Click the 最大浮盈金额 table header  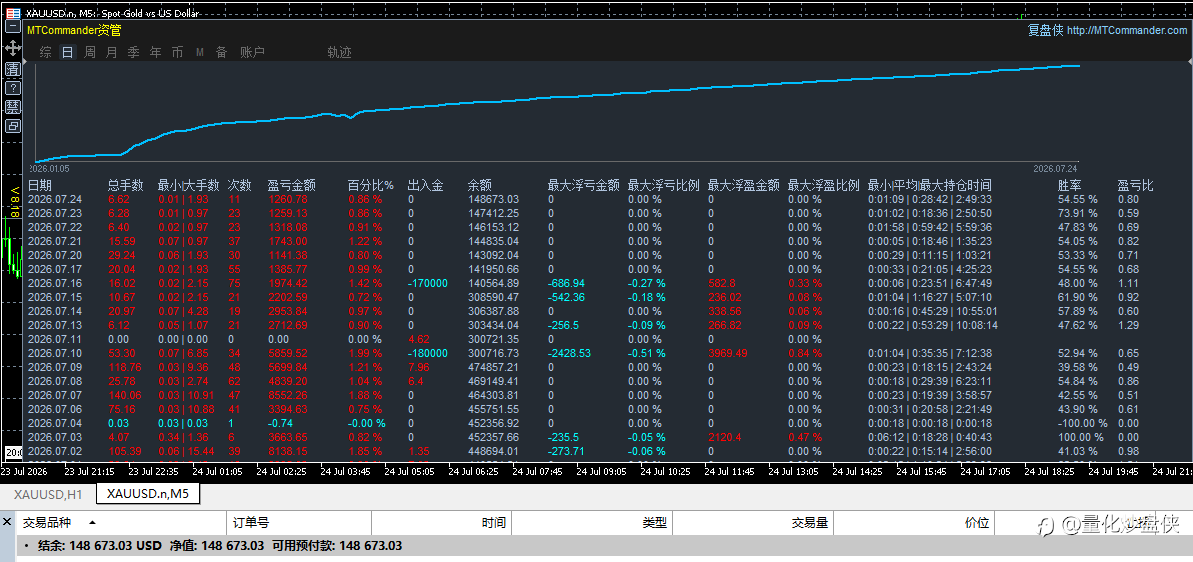coord(743,186)
